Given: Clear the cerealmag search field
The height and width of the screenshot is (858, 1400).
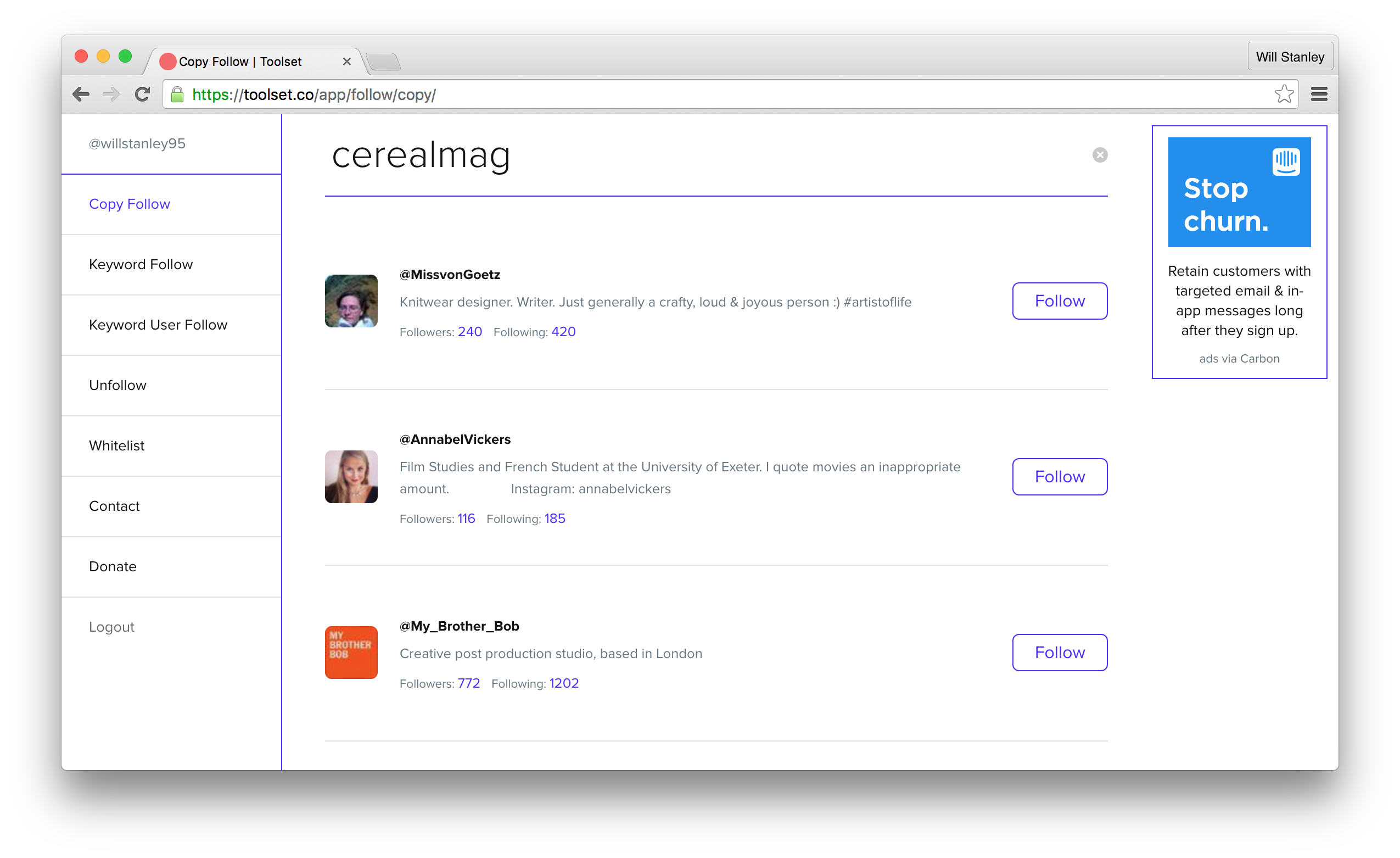Looking at the screenshot, I should [x=1100, y=155].
